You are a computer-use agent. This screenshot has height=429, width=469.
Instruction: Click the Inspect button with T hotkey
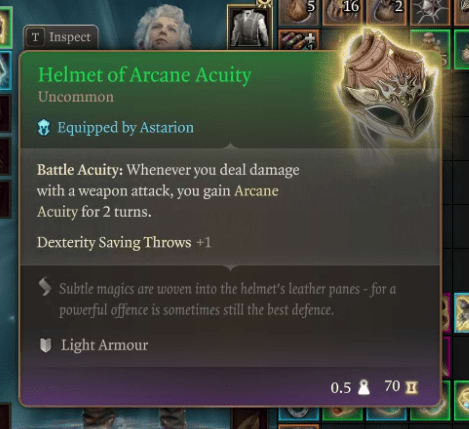tap(61, 37)
